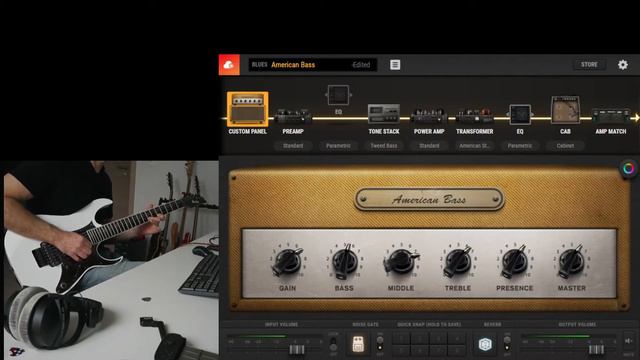Toggle the input volume Lock switch
Image resolution: width=640 pixels, height=360 pixels.
[333, 344]
